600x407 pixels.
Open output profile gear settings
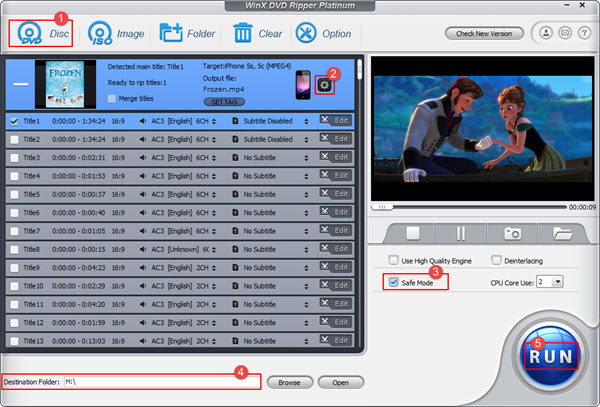tap(324, 85)
